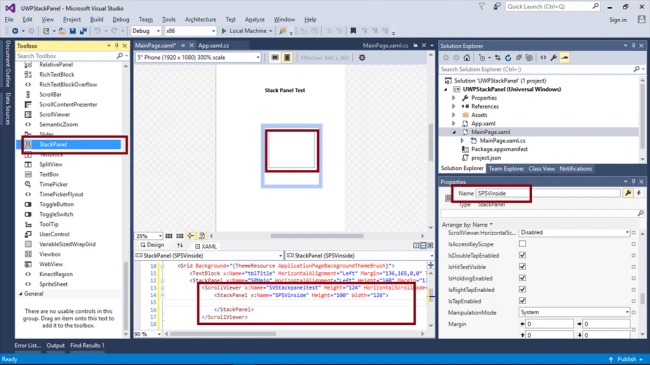Click Sign in link
The height and width of the screenshot is (365, 650).
click(618, 20)
